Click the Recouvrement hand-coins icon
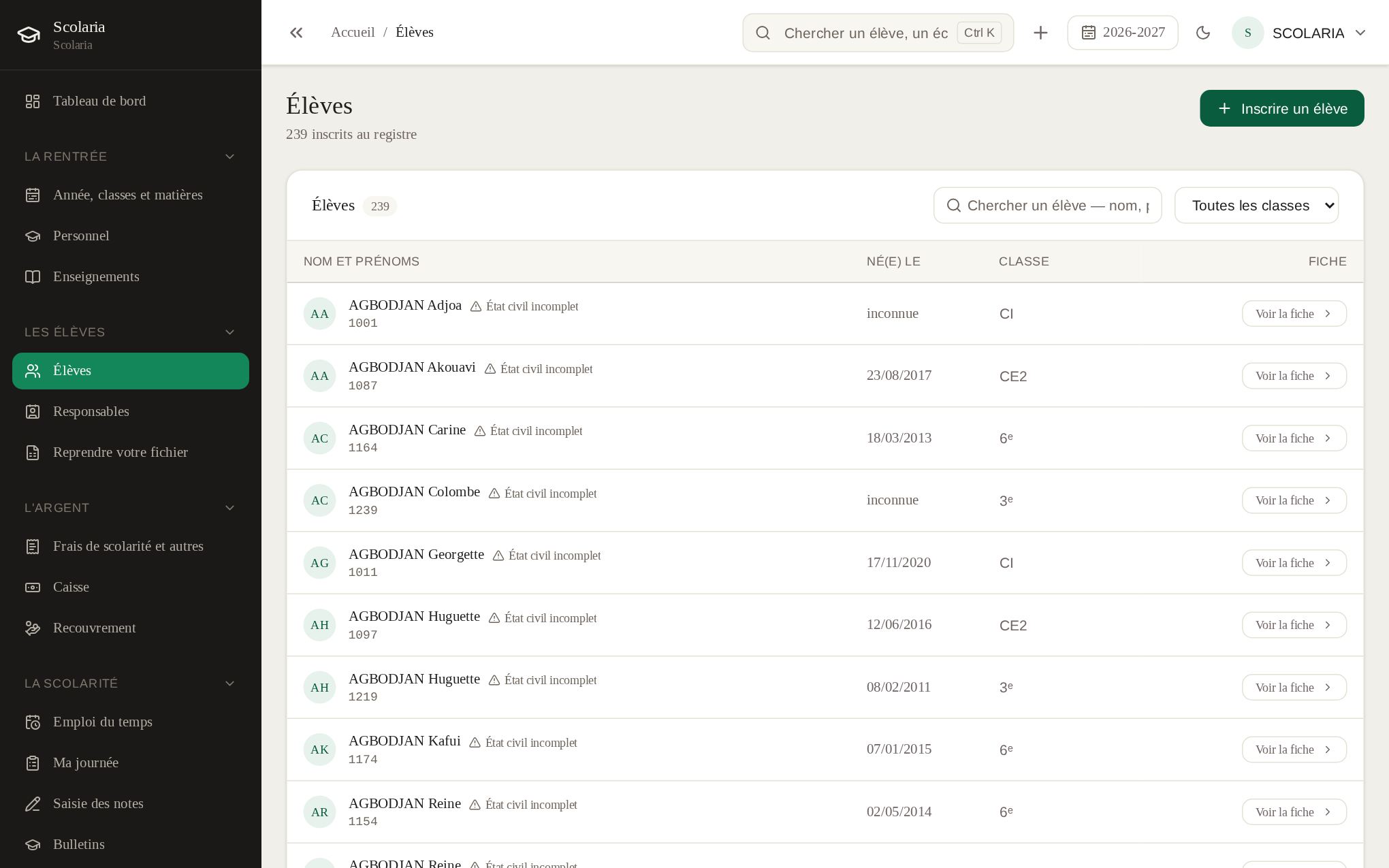1389x868 pixels. click(33, 628)
